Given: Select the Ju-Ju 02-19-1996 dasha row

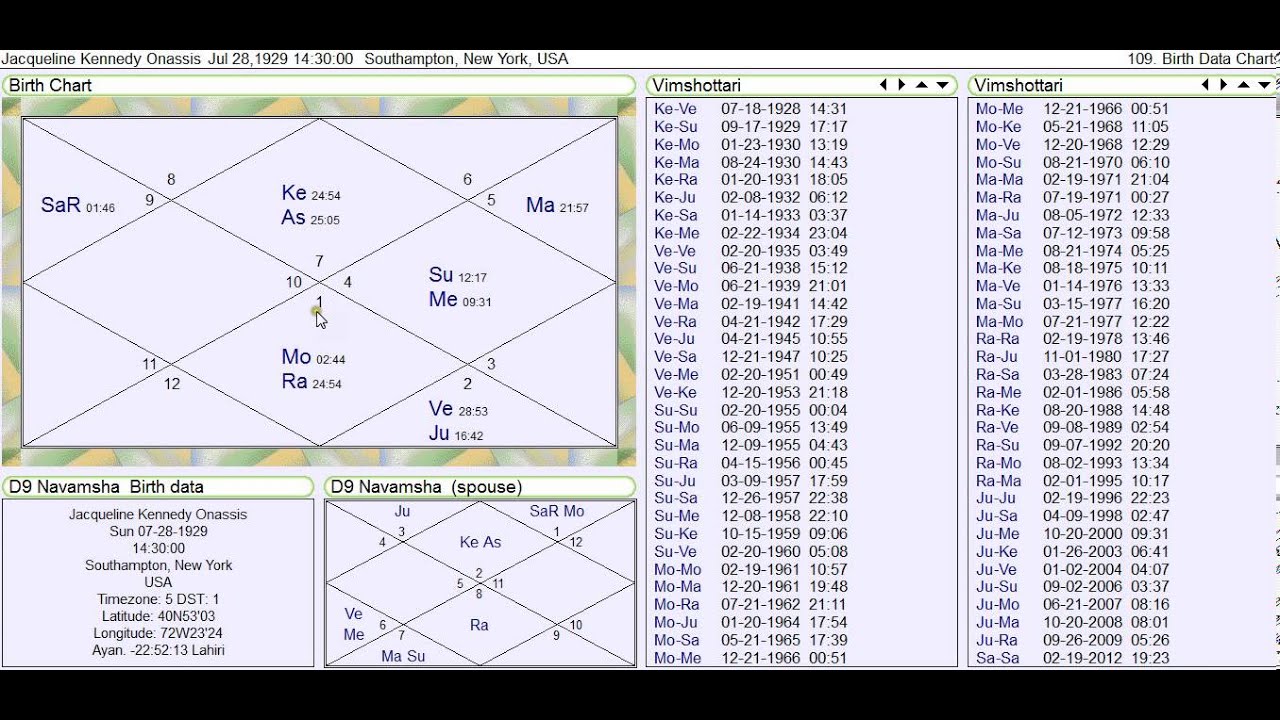Looking at the screenshot, I should [x=1073, y=499].
